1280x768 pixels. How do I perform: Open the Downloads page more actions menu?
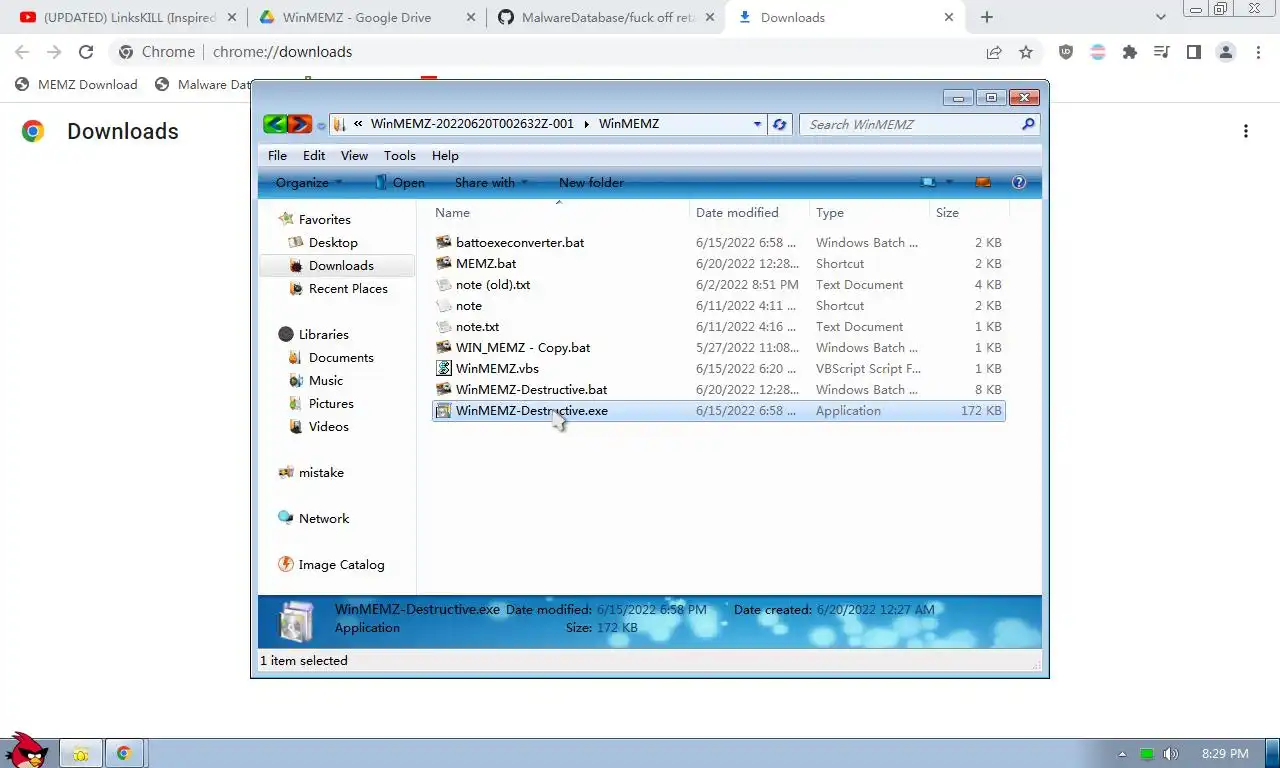pyautogui.click(x=1246, y=131)
